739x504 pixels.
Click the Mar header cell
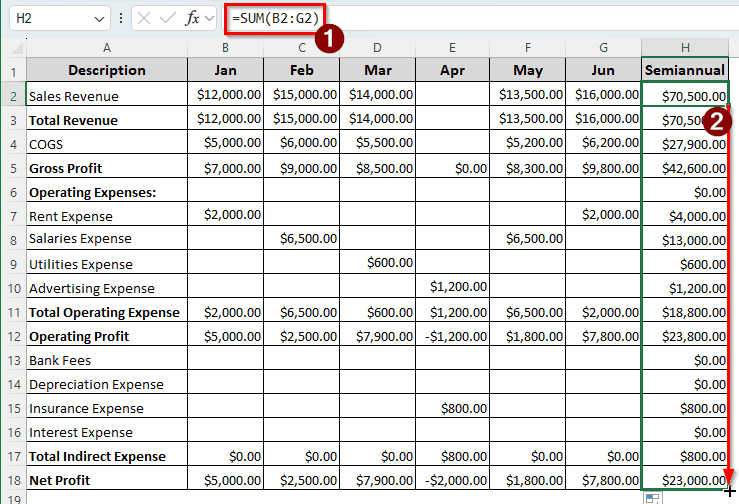point(377,70)
